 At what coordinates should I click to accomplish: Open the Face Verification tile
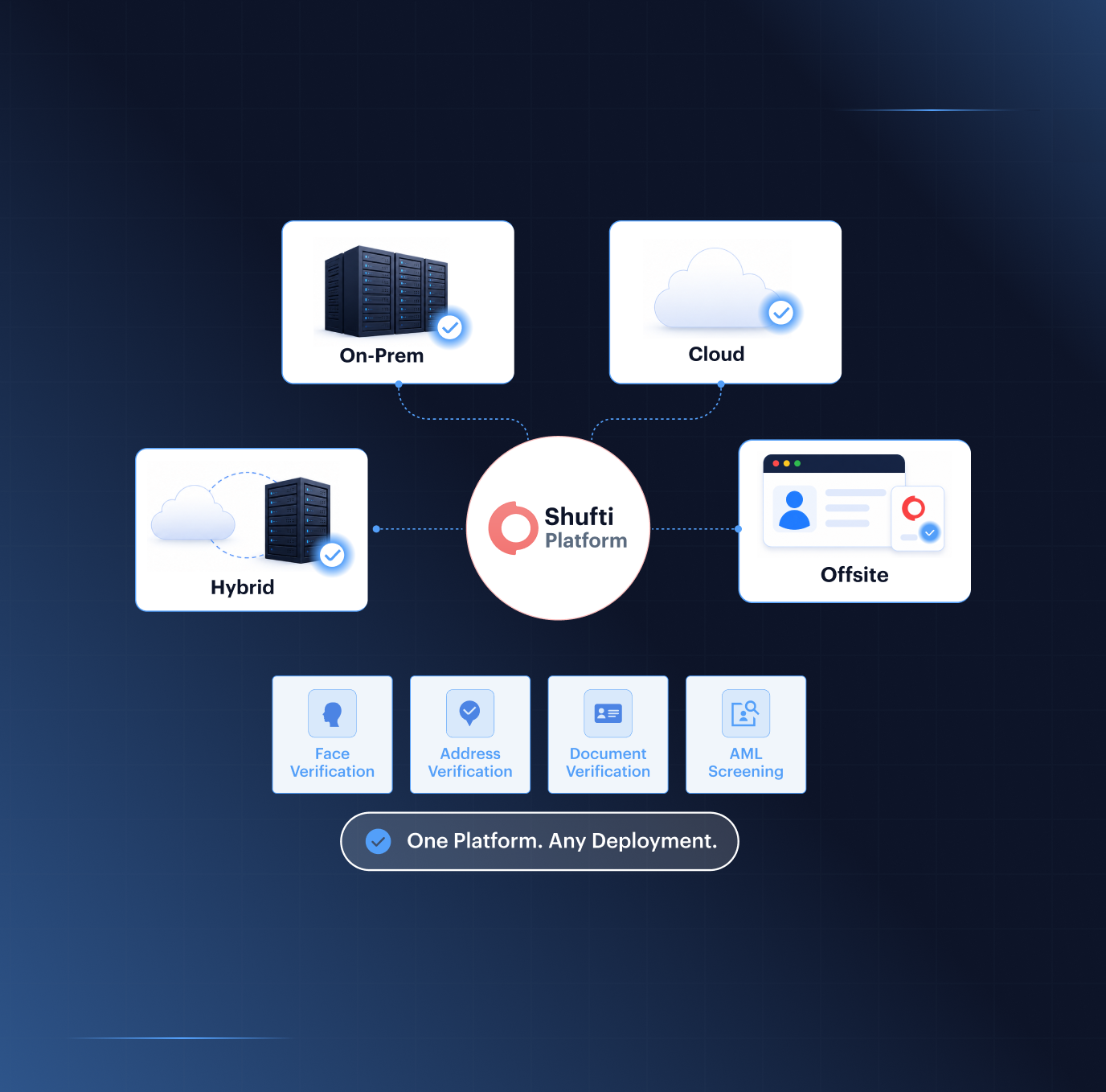[x=332, y=734]
